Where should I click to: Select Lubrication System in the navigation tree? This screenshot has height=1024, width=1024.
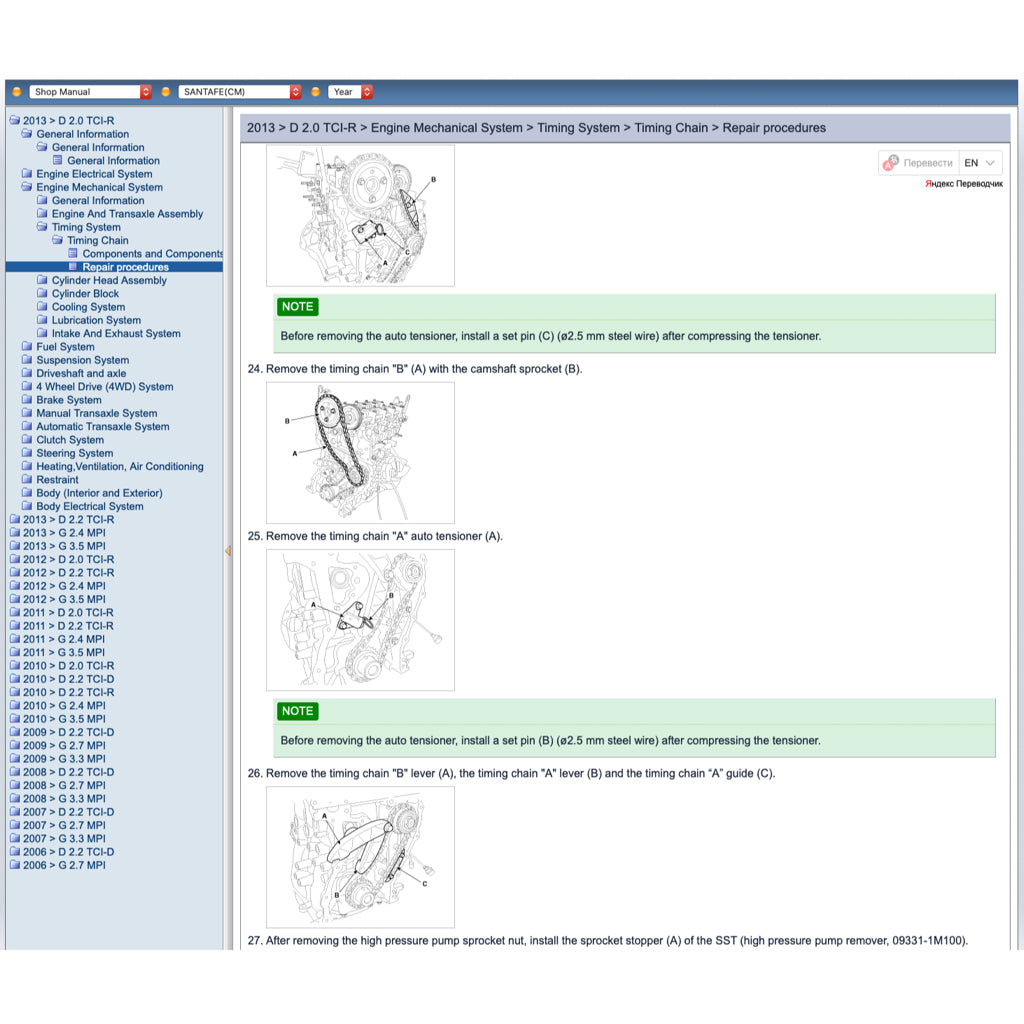coord(98,320)
